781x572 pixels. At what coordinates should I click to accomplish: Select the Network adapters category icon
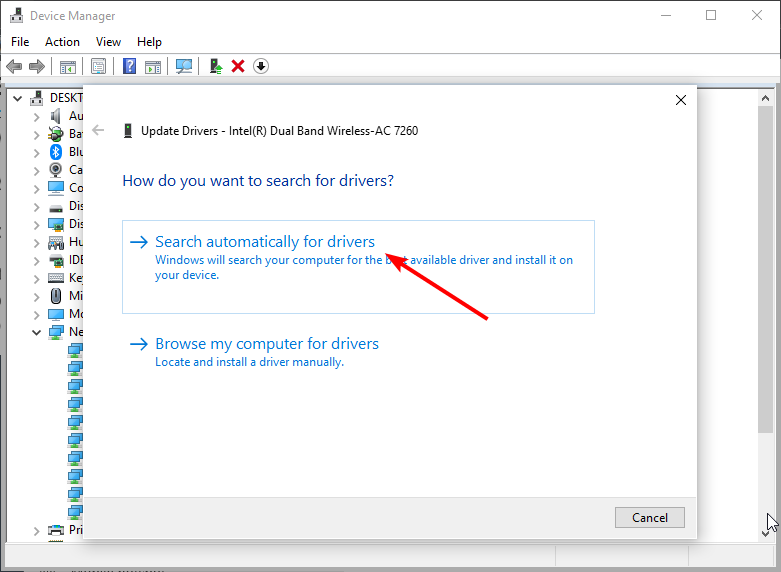(x=56, y=332)
